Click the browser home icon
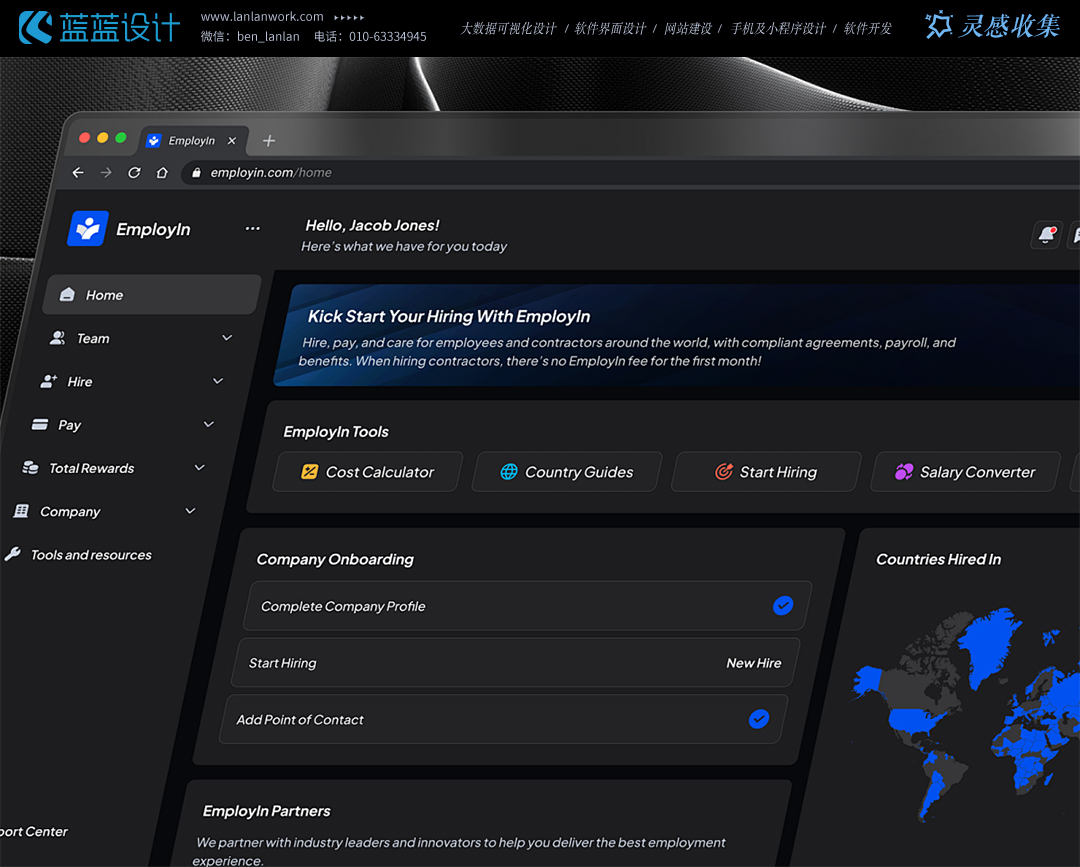Screen dimensions: 1080x867 click(162, 173)
